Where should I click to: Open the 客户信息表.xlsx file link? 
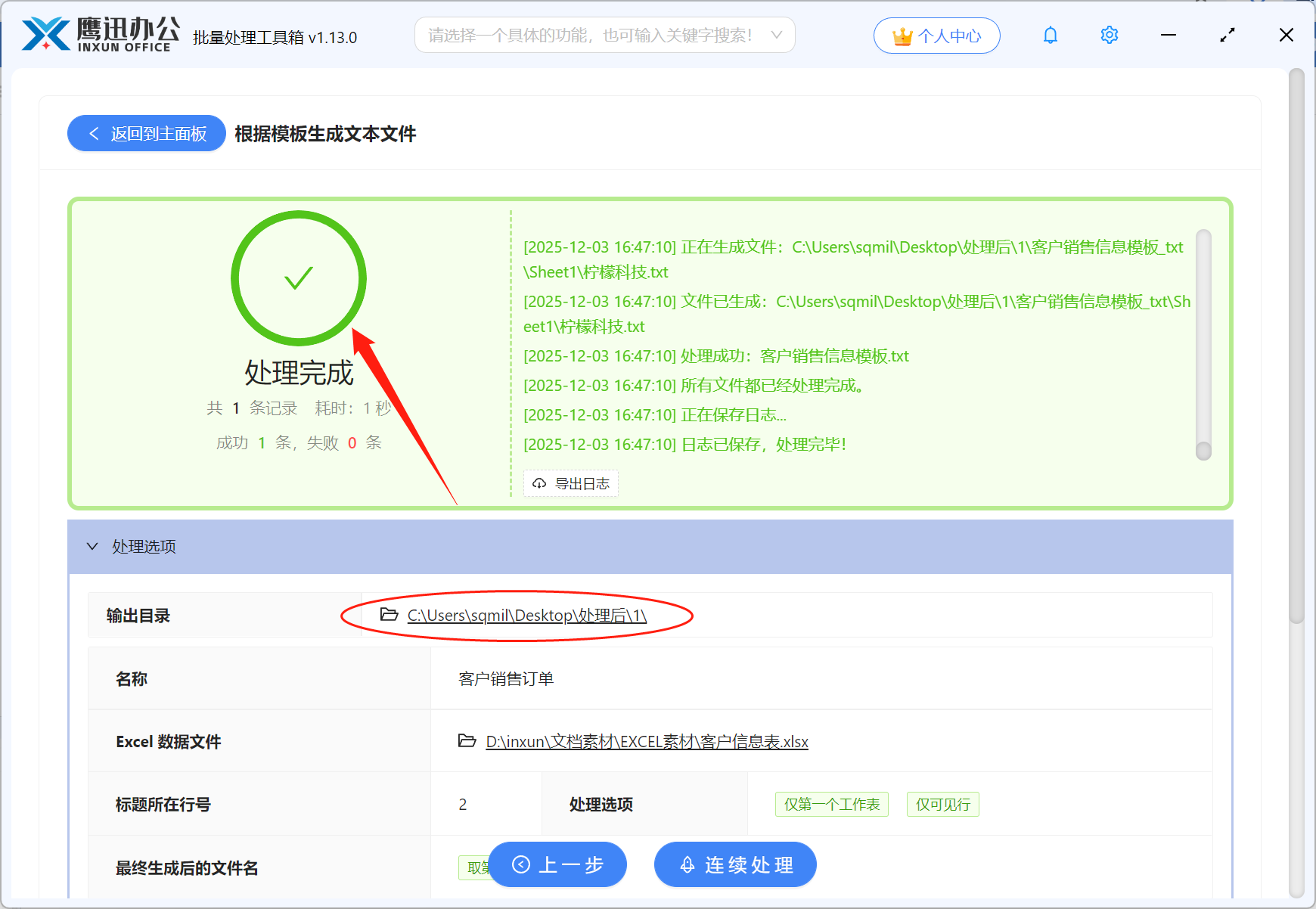(x=647, y=741)
